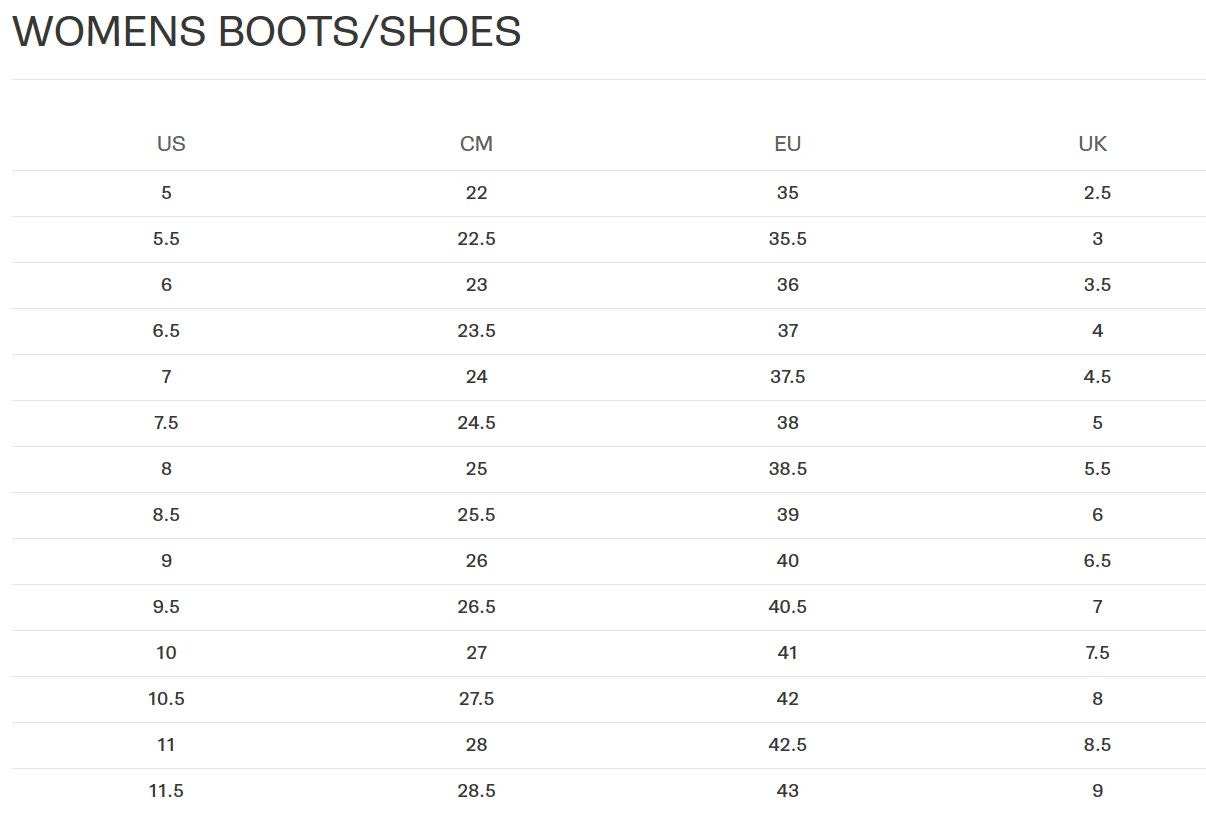The width and height of the screenshot is (1206, 831).
Task: Click US size 5.5 cell
Action: (166, 239)
